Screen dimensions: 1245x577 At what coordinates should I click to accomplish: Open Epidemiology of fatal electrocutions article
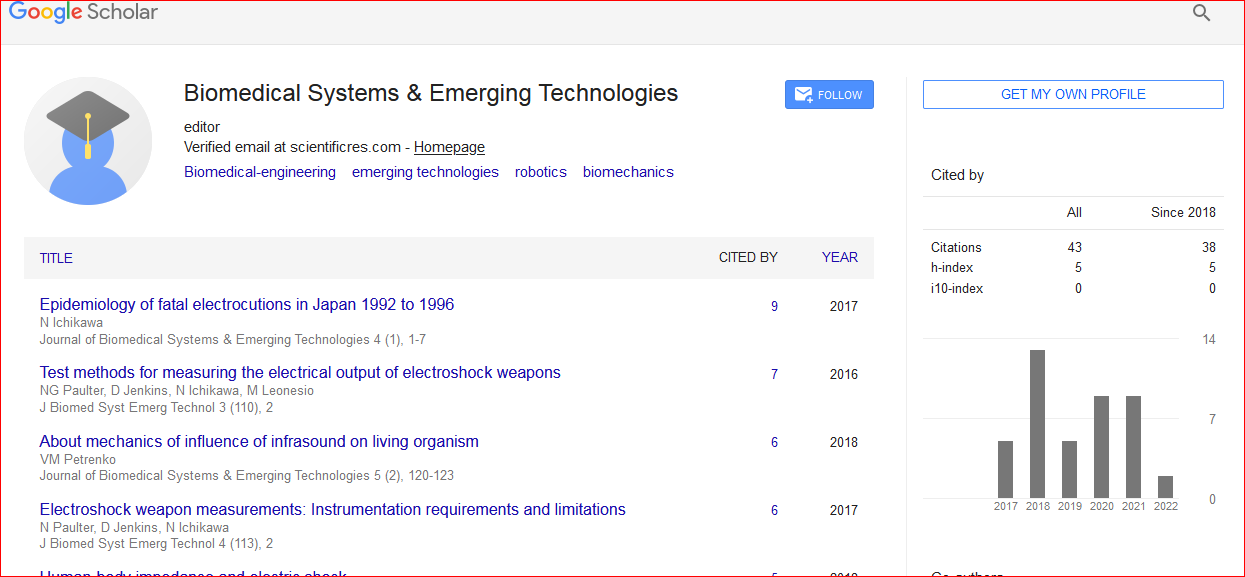pyautogui.click(x=247, y=304)
